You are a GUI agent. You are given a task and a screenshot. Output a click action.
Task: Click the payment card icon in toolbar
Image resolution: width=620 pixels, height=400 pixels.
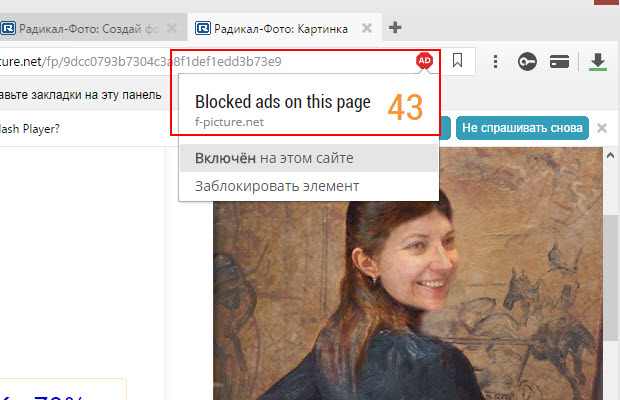[x=560, y=61]
